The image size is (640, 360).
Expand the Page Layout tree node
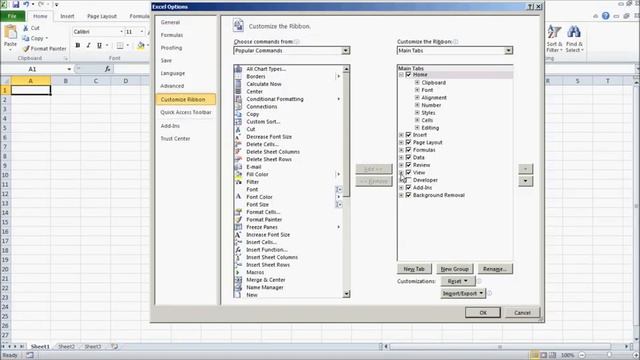(401, 142)
